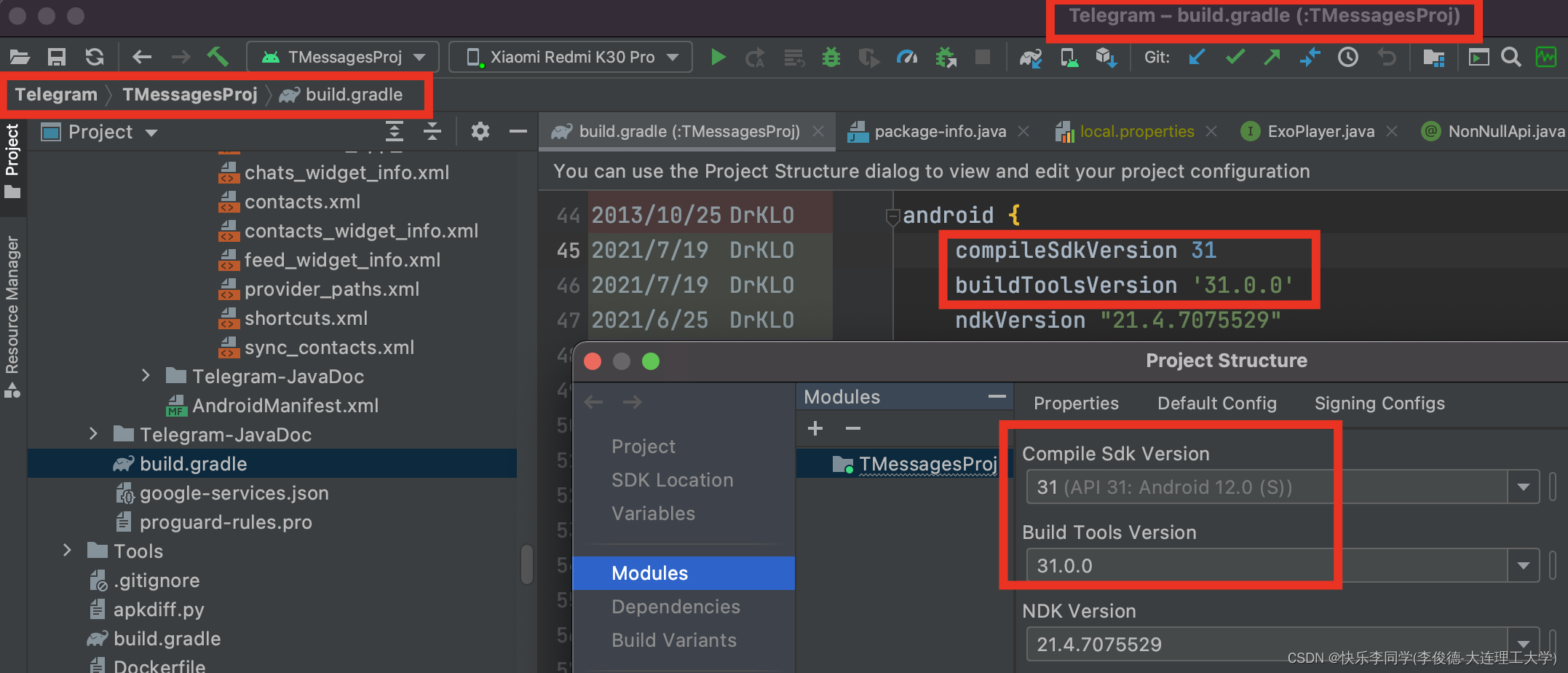
Task: Click the project tree vertical scrollbar
Action: click(x=527, y=564)
